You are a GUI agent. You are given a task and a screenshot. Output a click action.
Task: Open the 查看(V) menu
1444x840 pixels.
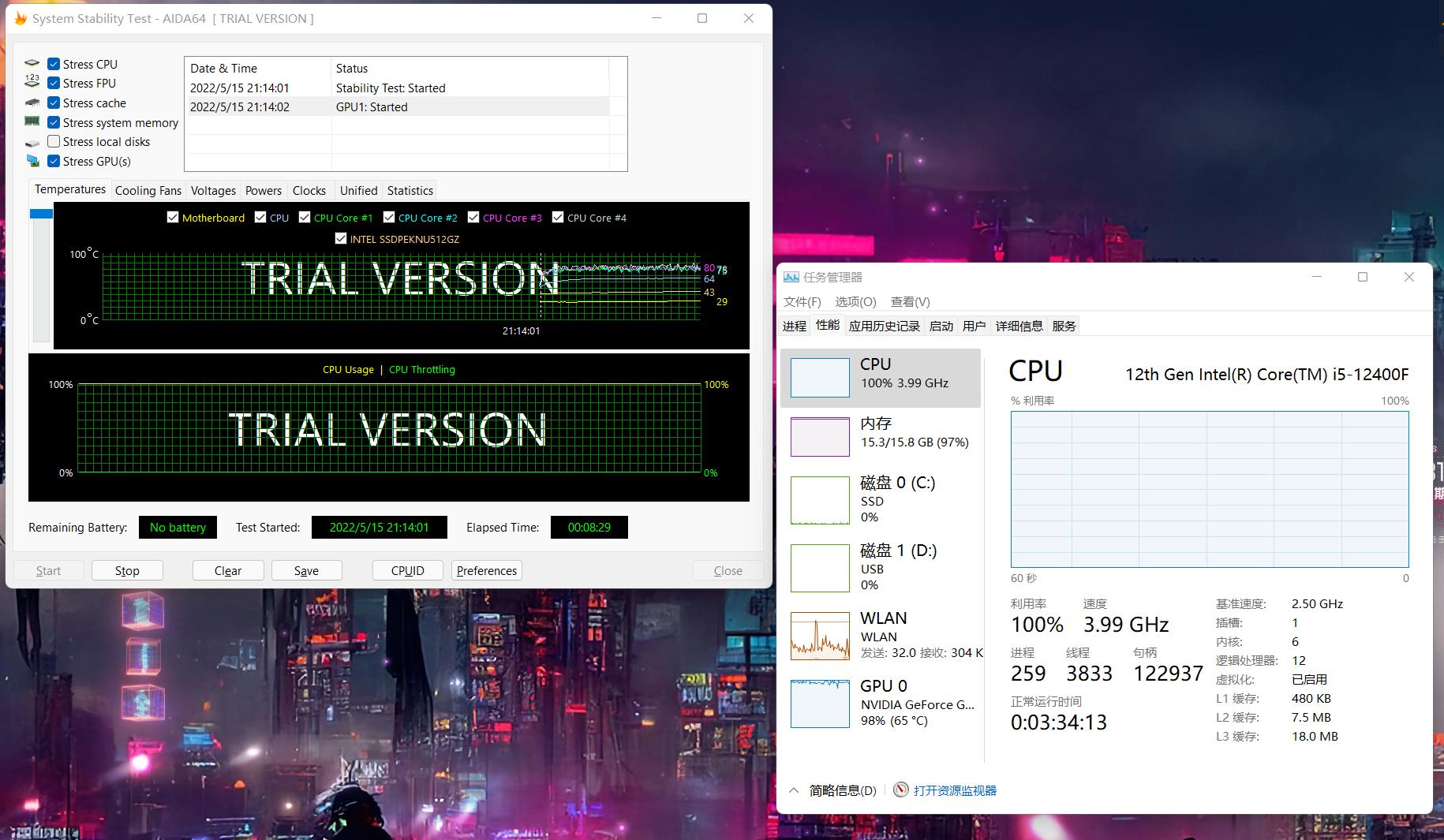click(x=910, y=301)
